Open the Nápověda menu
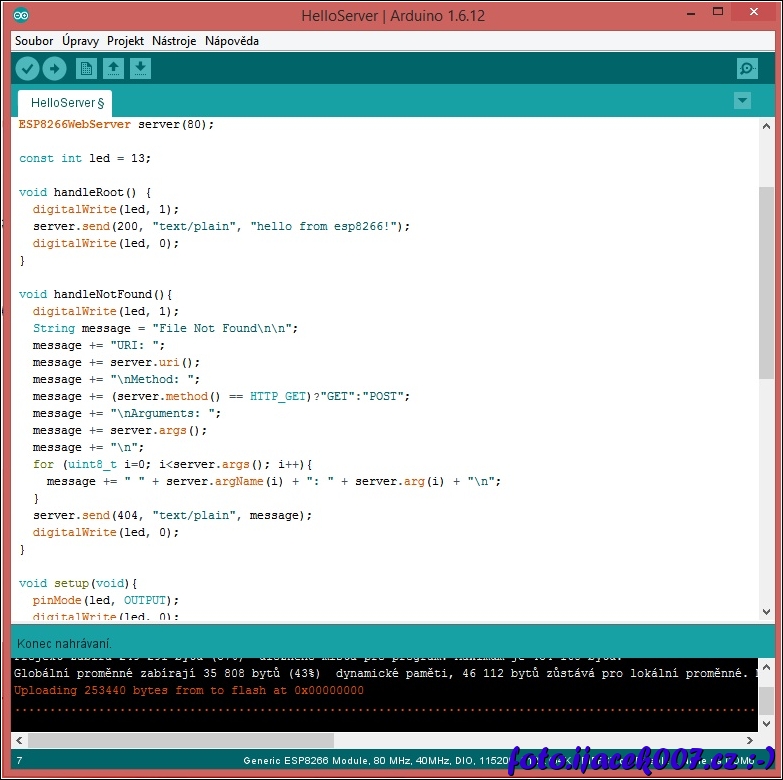This screenshot has width=783, height=780. [232, 41]
